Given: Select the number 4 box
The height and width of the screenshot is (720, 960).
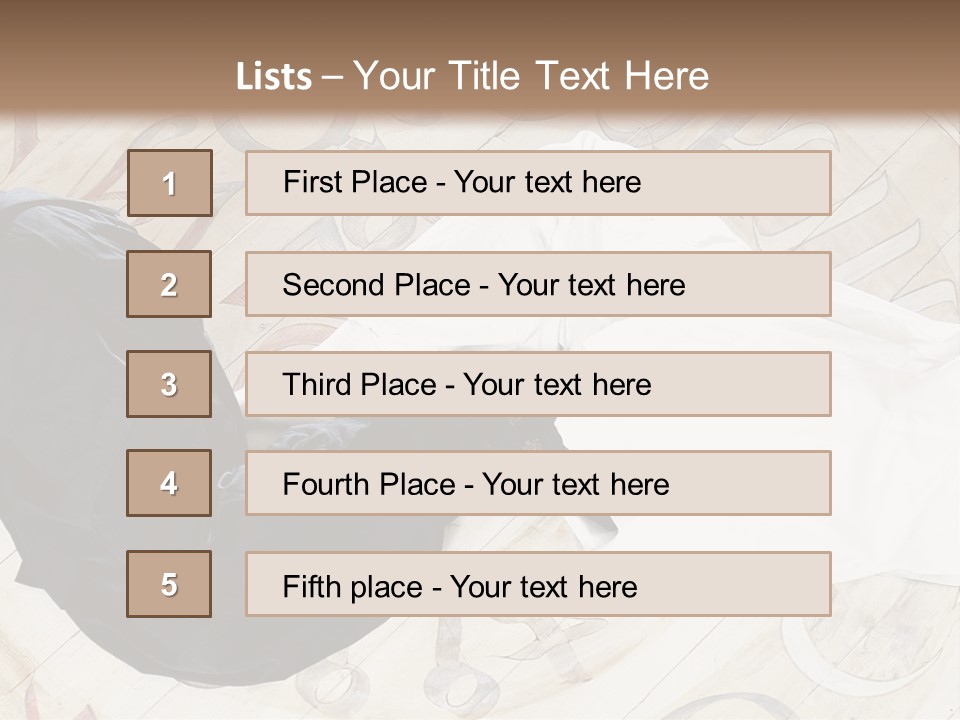Looking at the screenshot, I should (x=170, y=484).
